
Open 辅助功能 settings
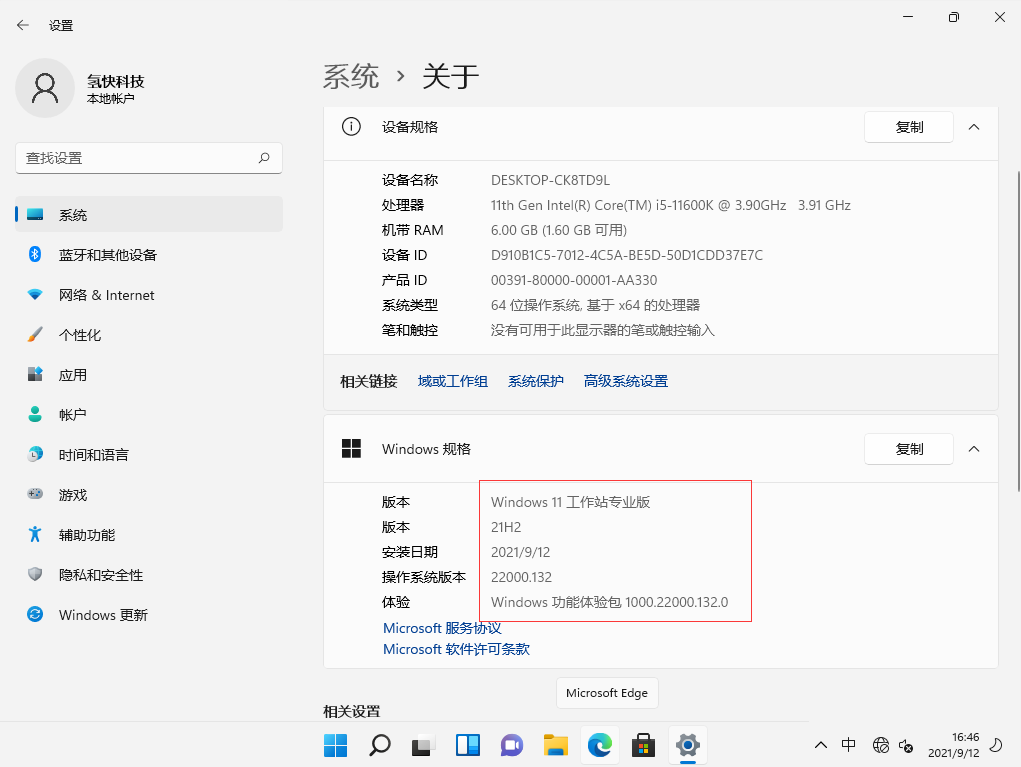pyautogui.click(x=149, y=535)
